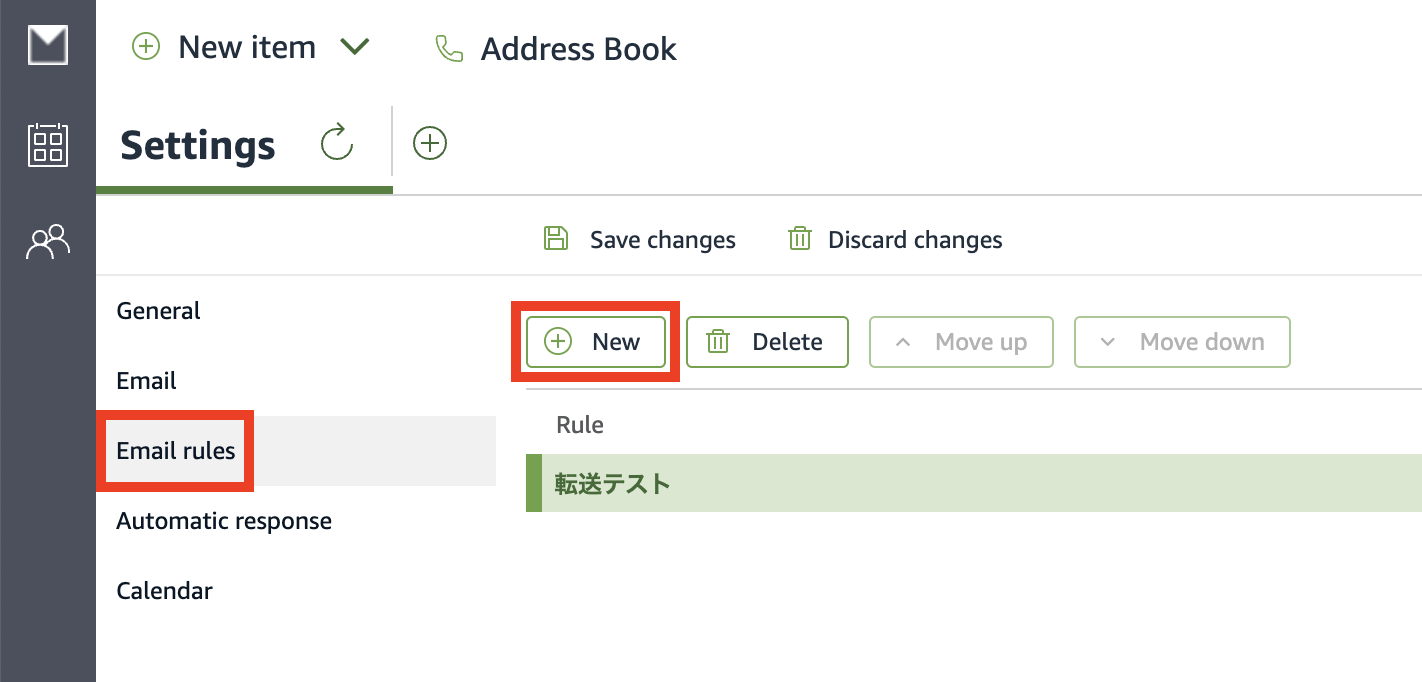Create a New email rule
The height and width of the screenshot is (682, 1422).
(596, 342)
